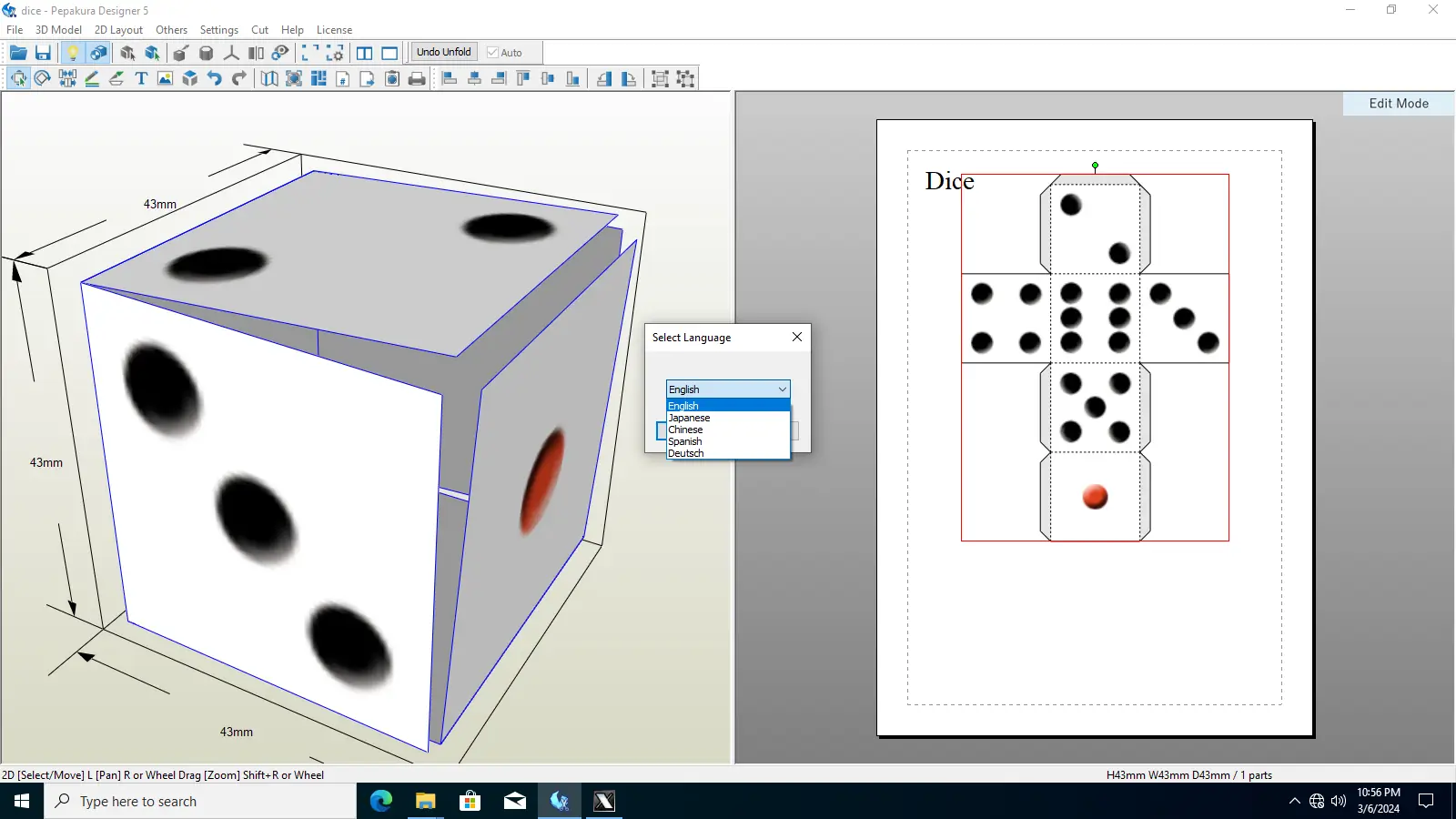Screen dimensions: 1456x819
Task: Click the Undo Unfold button
Action: (x=444, y=52)
